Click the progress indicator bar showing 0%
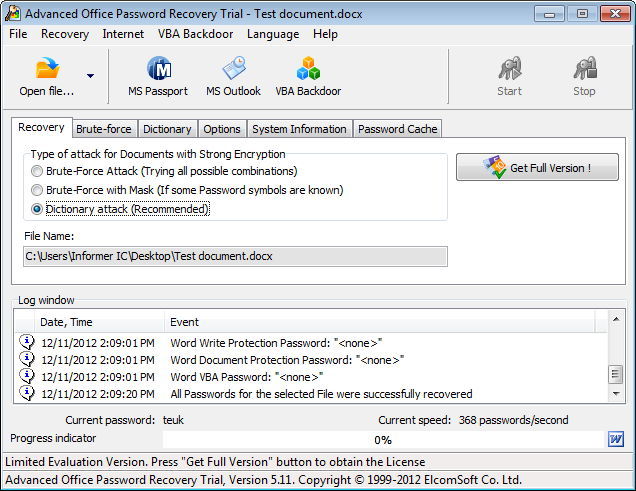This screenshot has height=491, width=636. point(383,440)
